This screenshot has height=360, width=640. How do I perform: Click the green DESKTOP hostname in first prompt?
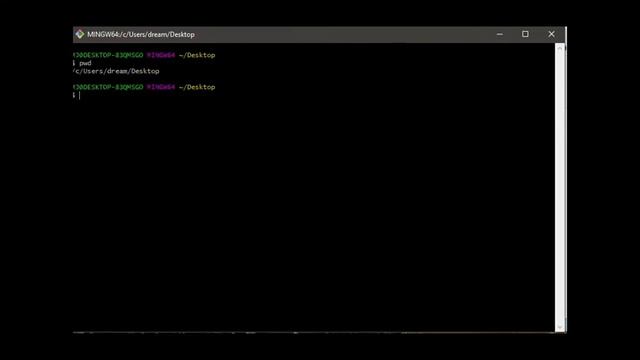tap(108, 55)
